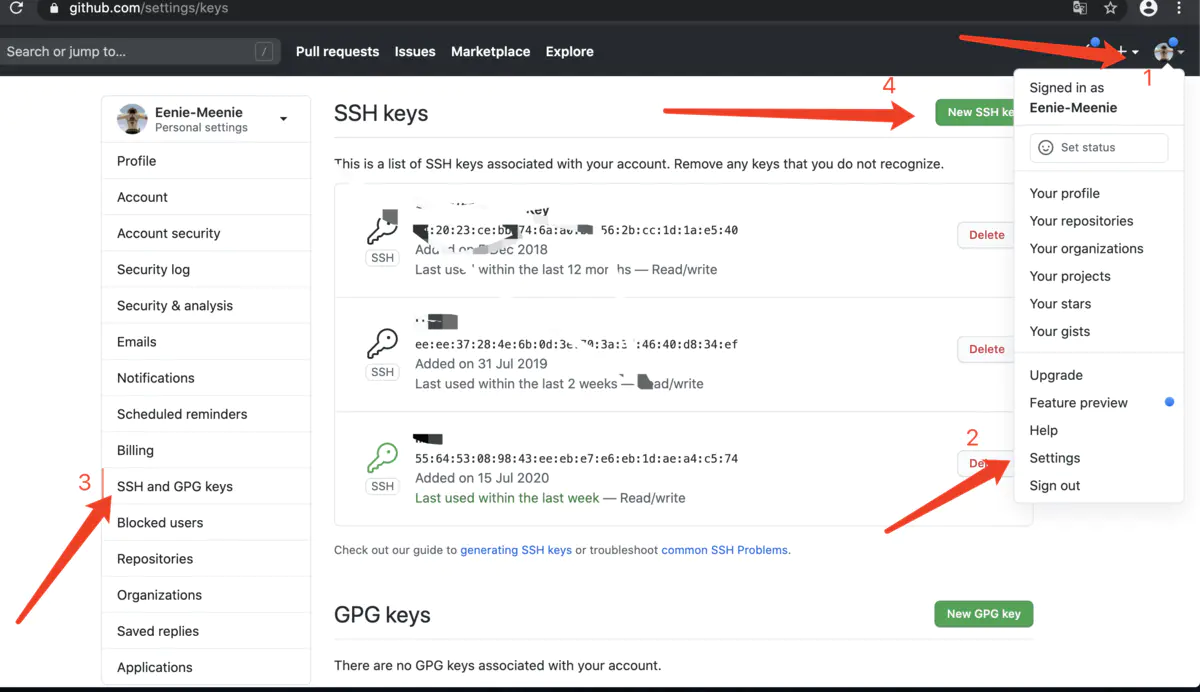Image resolution: width=1200 pixels, height=692 pixels.
Task: Open Issues in the top navigation
Action: point(415,52)
